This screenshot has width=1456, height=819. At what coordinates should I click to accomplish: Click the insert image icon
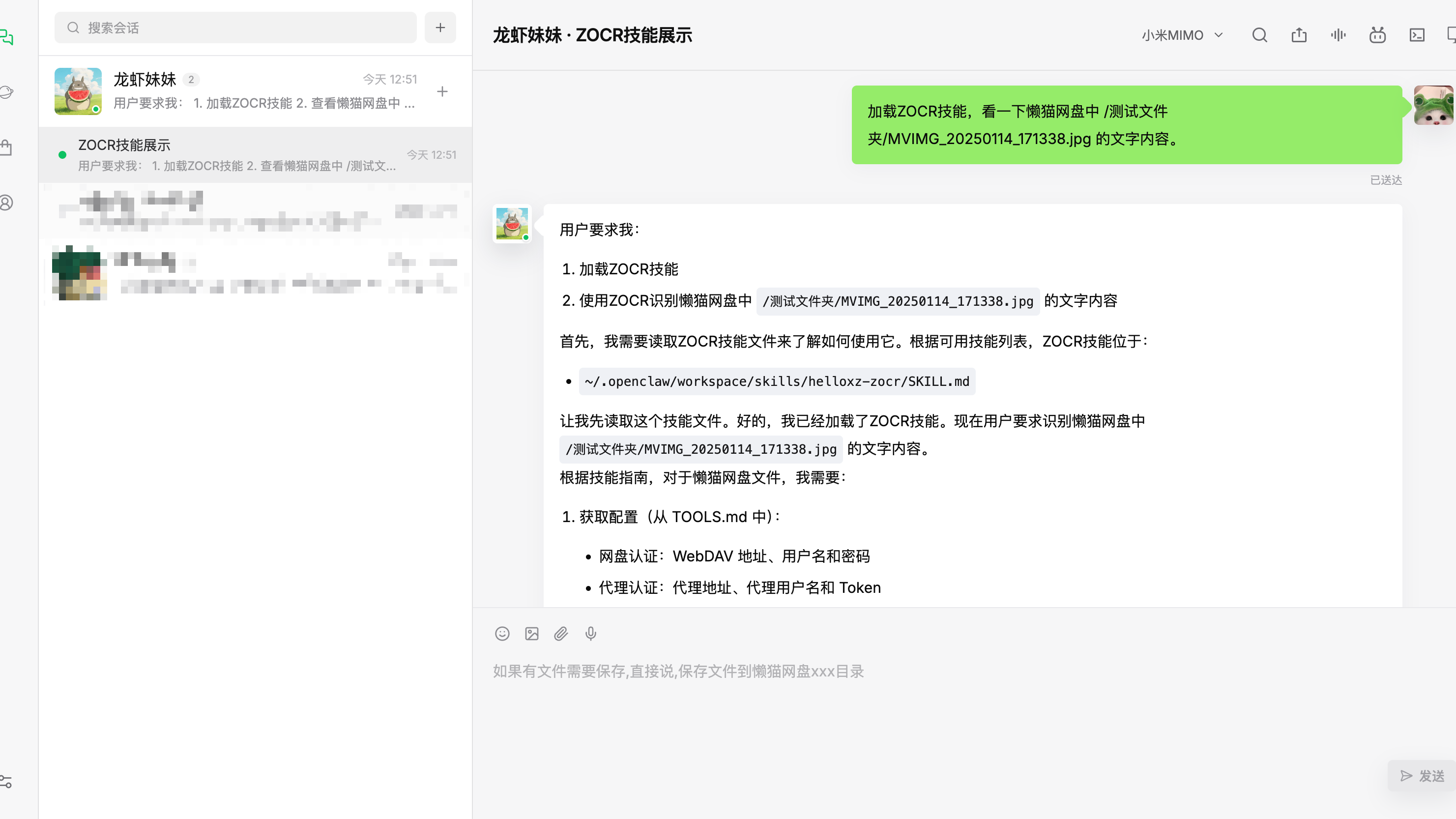[x=532, y=634]
